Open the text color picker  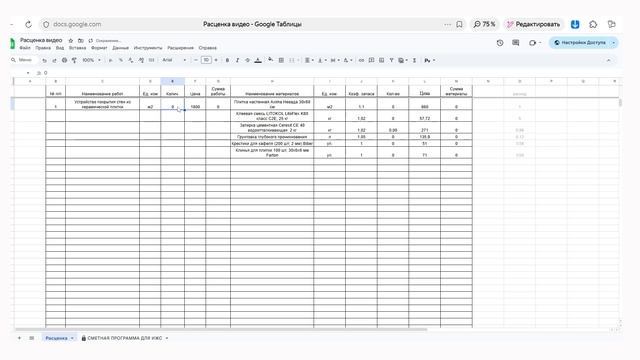(258, 60)
